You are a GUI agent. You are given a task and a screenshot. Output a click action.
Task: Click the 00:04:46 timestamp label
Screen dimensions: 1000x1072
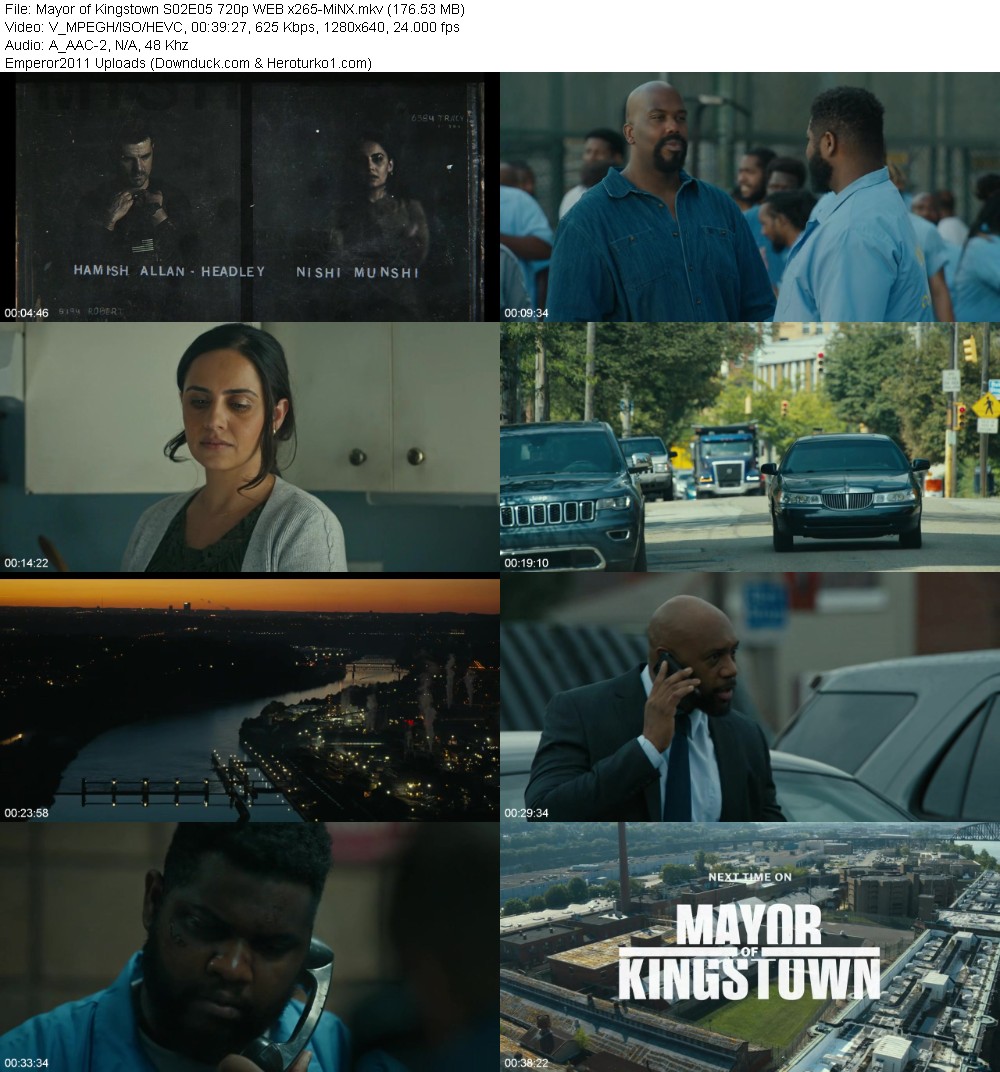[x=27, y=313]
